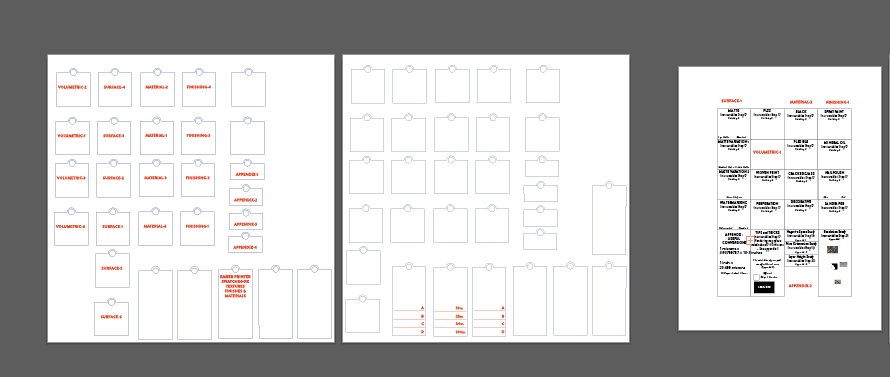Select the FINISHING-4 tag label
Viewport: 890px width, 377px height.
[199, 87]
